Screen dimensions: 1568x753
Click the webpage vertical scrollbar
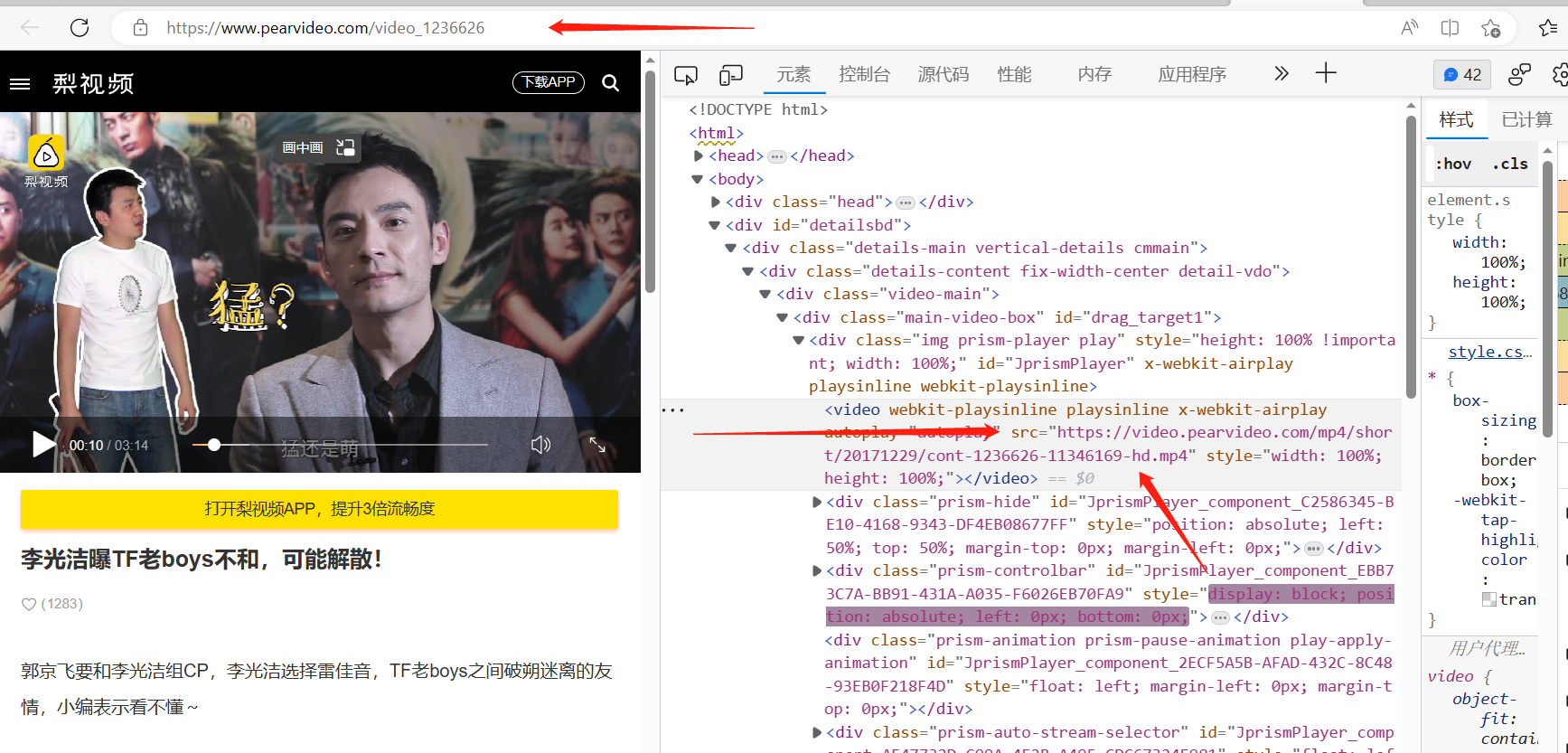click(x=650, y=181)
